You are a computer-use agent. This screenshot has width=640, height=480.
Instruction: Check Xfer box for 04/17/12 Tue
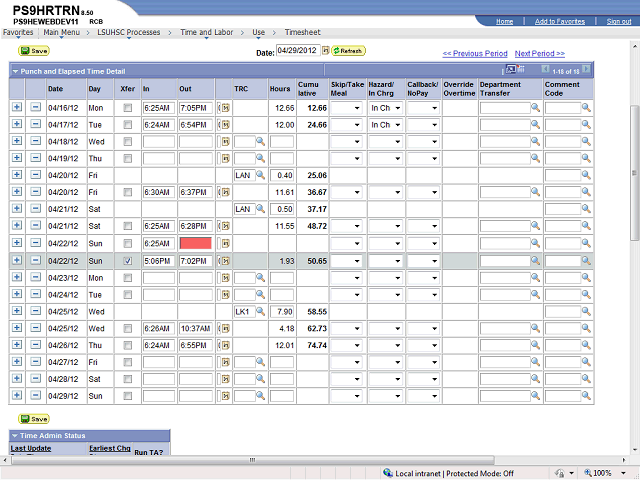[x=128, y=124]
